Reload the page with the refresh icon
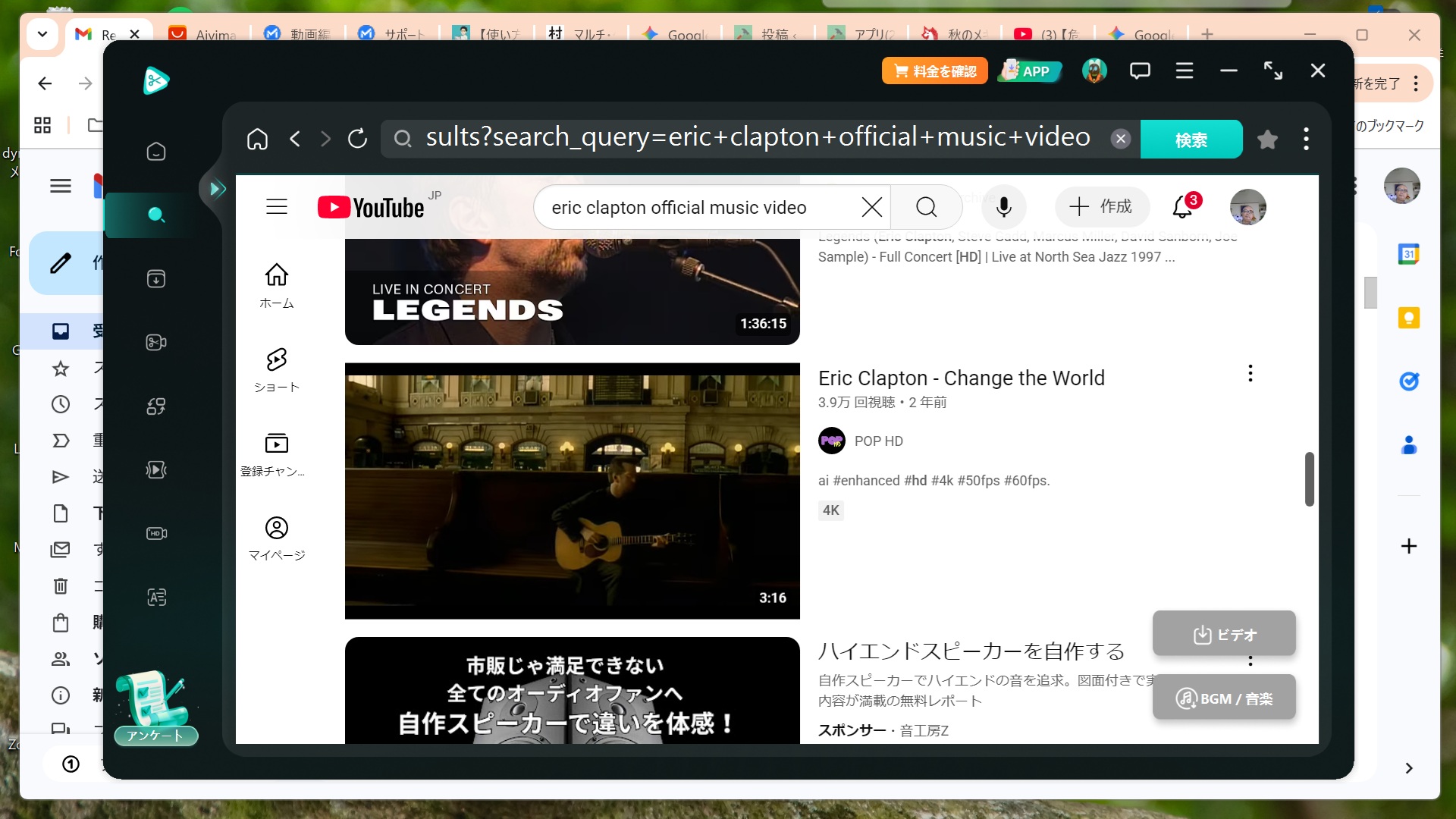The width and height of the screenshot is (1456, 819). pyautogui.click(x=357, y=139)
